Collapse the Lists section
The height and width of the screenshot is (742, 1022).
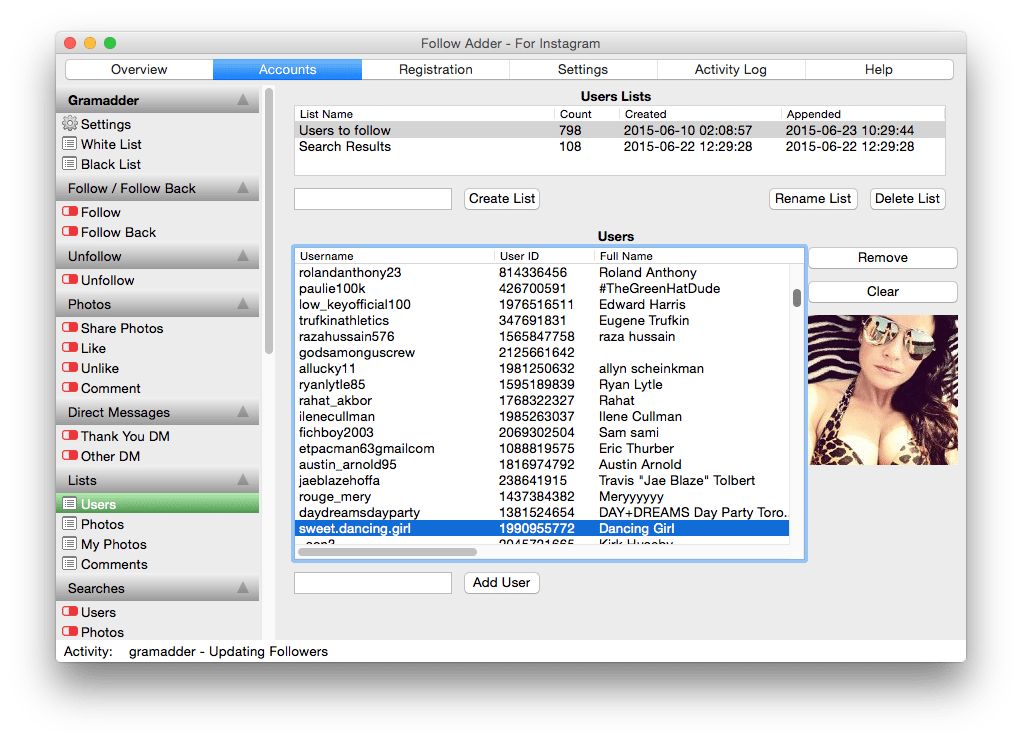245,480
